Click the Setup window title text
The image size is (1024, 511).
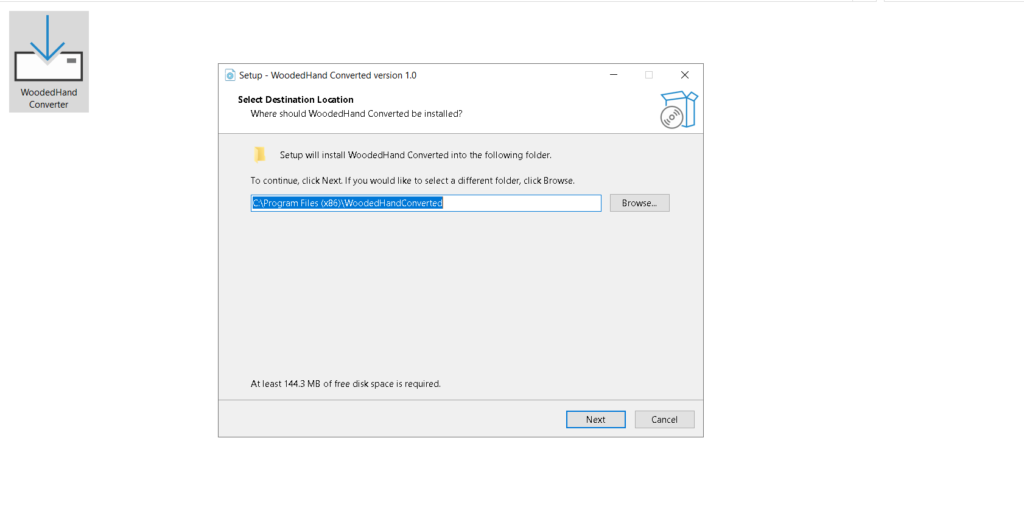327,75
